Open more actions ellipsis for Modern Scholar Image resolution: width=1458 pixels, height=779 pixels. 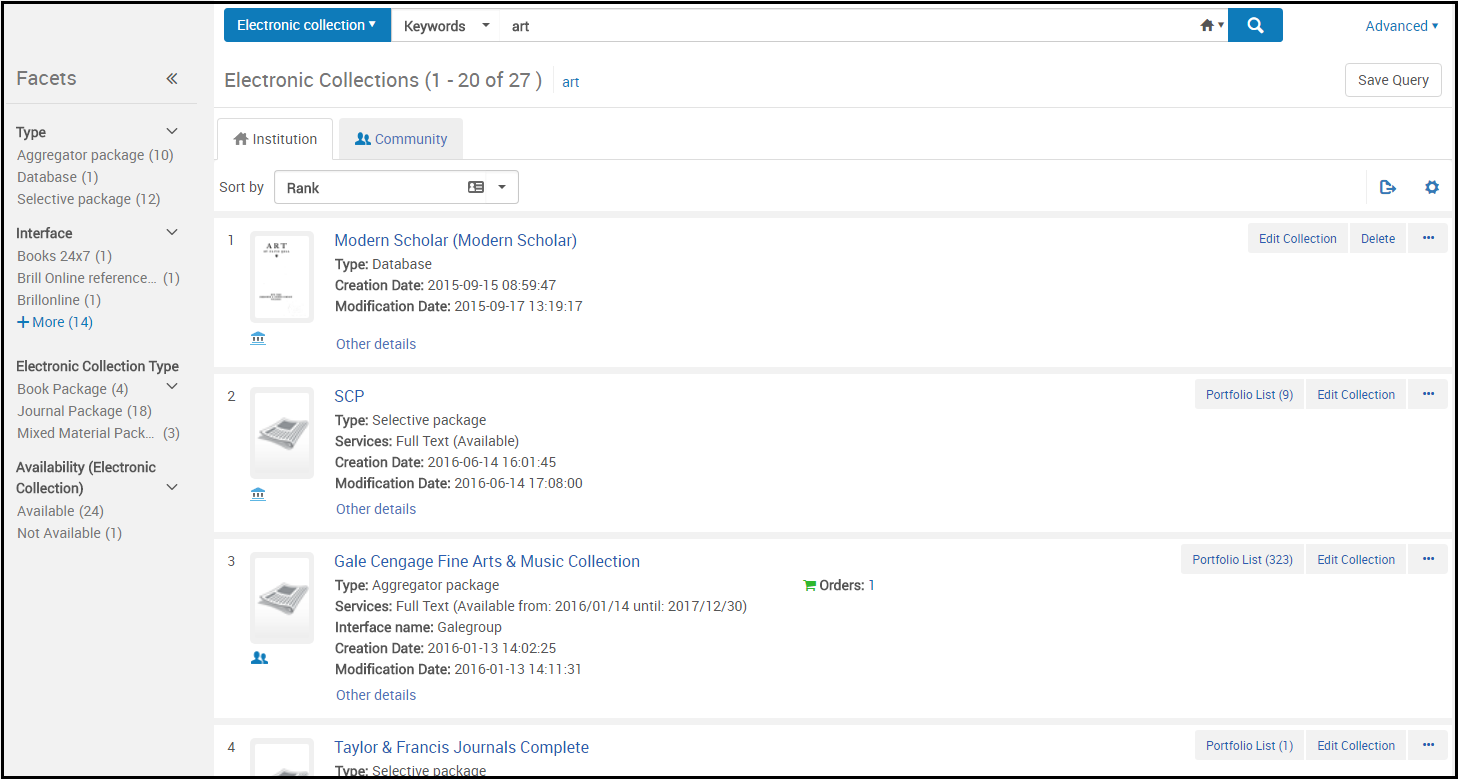pyautogui.click(x=1428, y=238)
